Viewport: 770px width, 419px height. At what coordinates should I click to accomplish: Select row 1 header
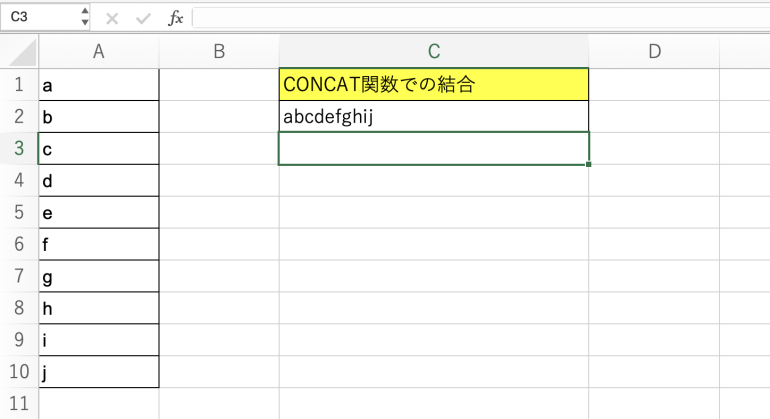pos(19,84)
